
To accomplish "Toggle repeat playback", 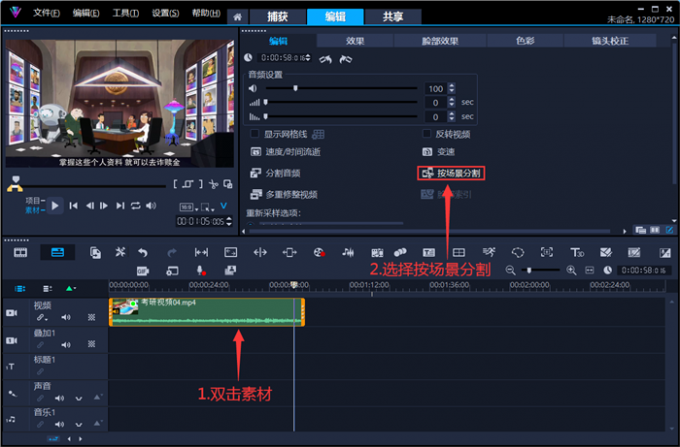I will [135, 206].
